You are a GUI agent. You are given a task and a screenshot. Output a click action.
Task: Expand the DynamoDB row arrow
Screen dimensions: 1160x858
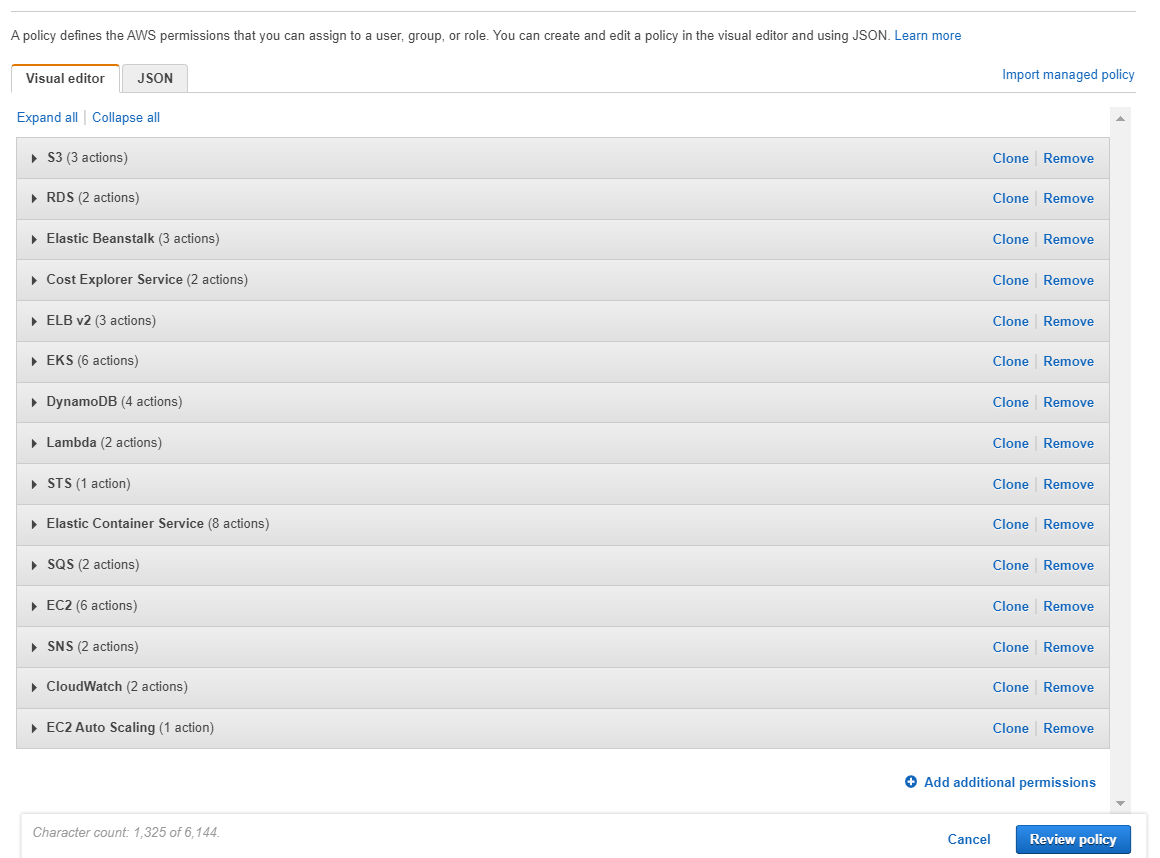coord(34,402)
